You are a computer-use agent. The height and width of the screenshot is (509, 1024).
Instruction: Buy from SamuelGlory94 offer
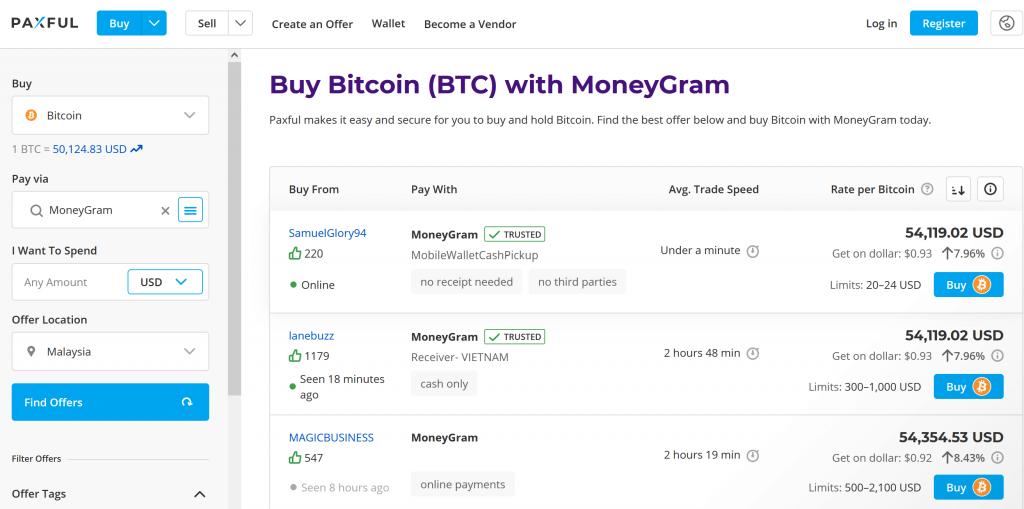(x=968, y=285)
